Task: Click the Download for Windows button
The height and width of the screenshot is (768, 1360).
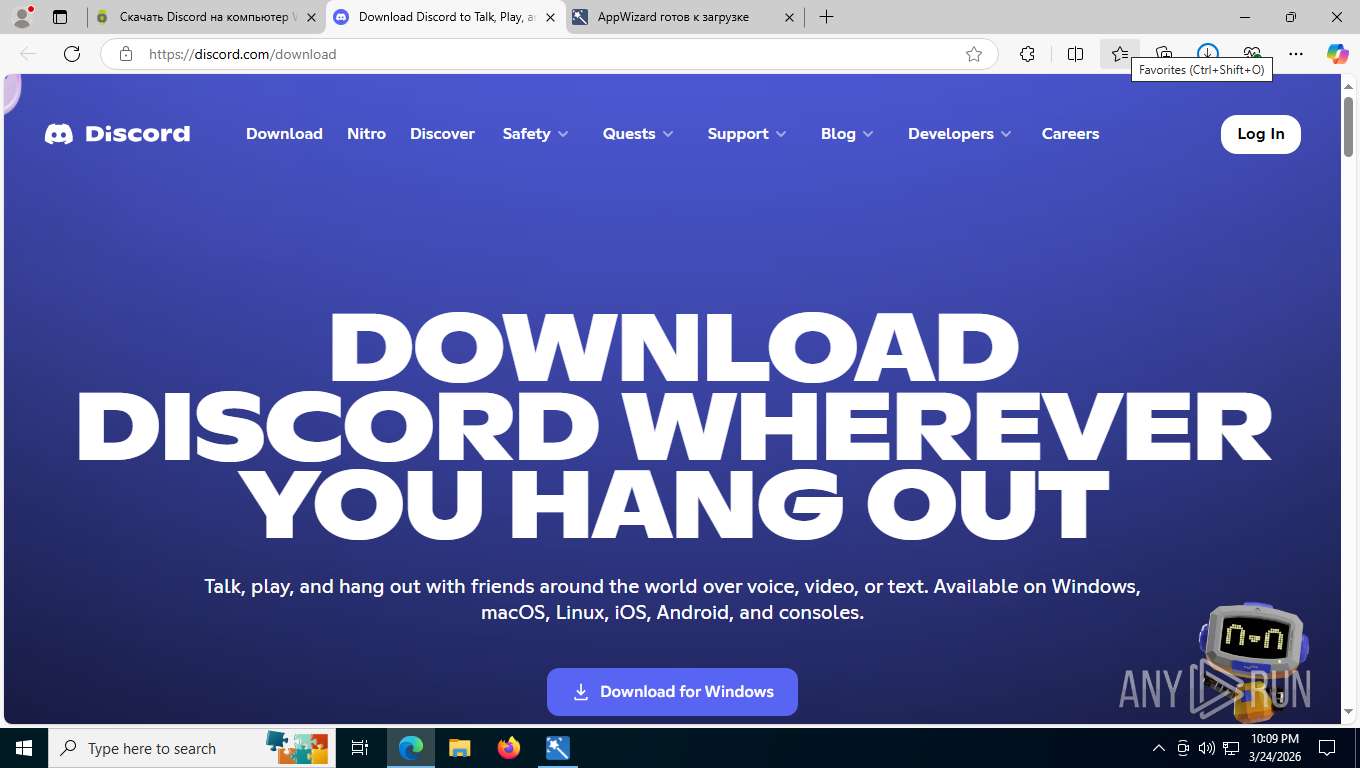Action: point(672,692)
